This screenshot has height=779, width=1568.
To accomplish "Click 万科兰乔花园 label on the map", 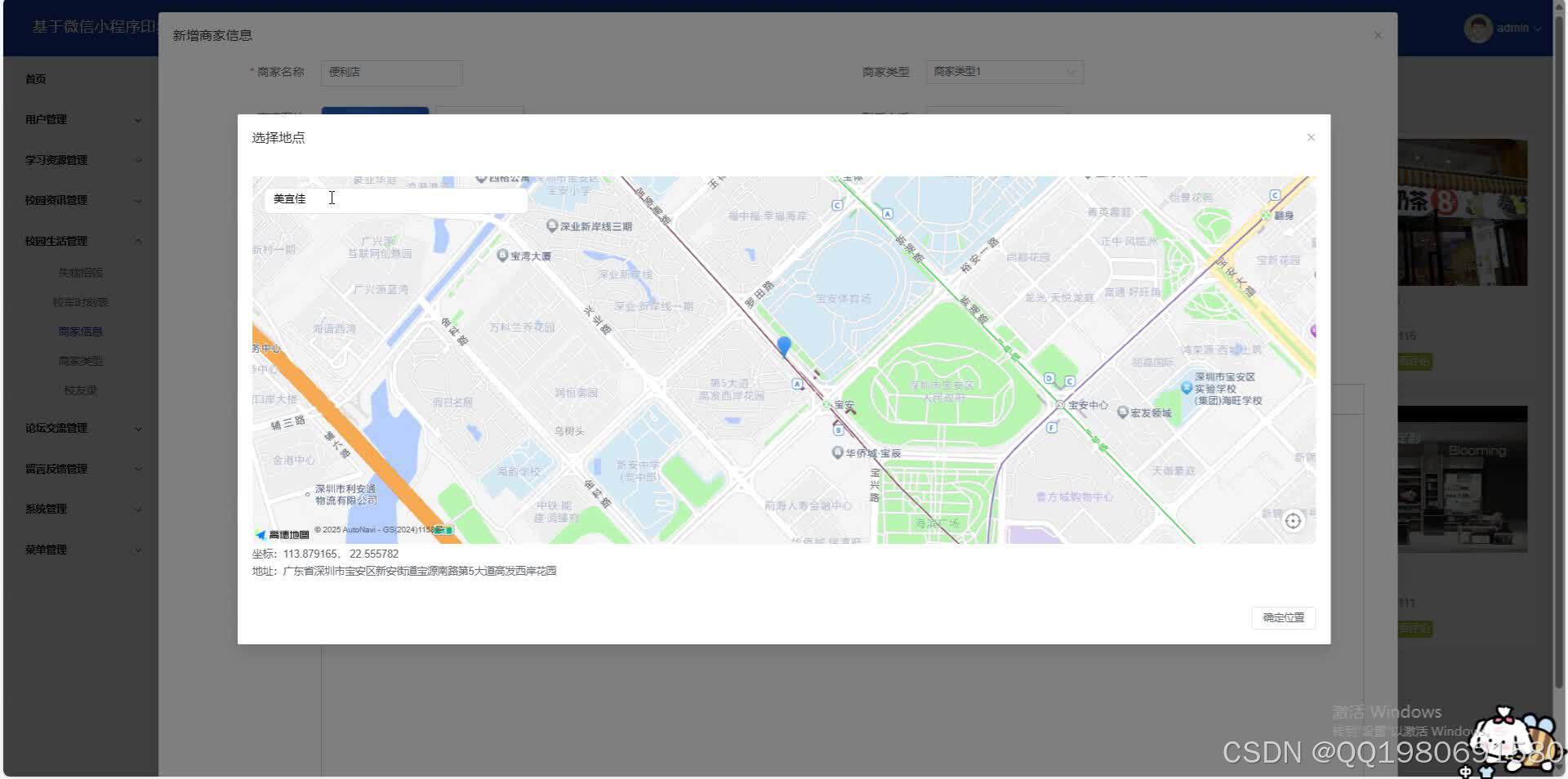I will [522, 327].
